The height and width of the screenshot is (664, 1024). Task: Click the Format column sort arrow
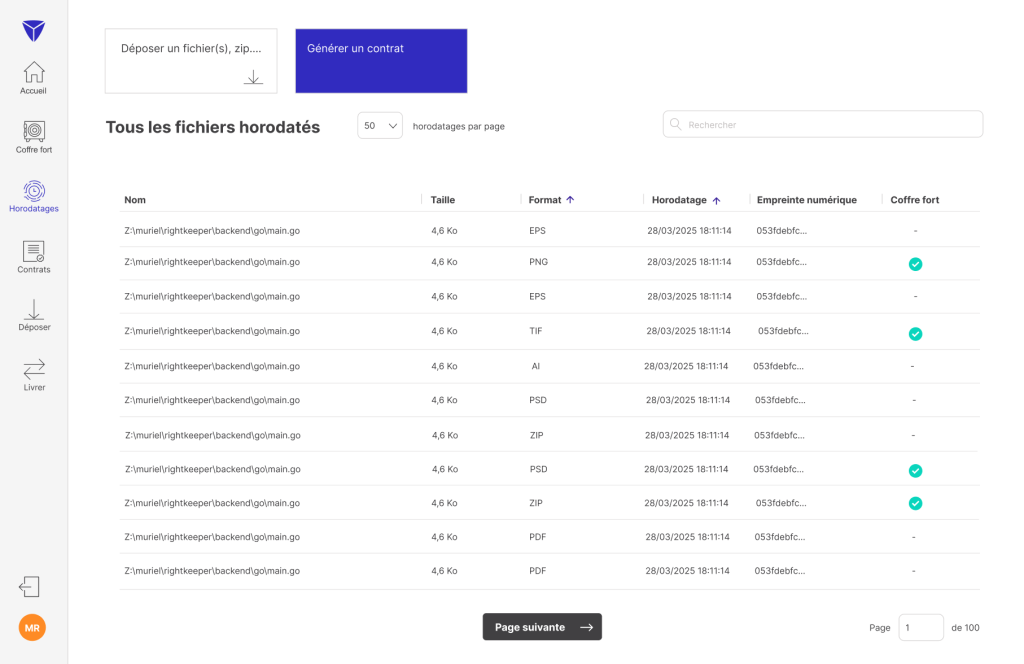pos(570,200)
